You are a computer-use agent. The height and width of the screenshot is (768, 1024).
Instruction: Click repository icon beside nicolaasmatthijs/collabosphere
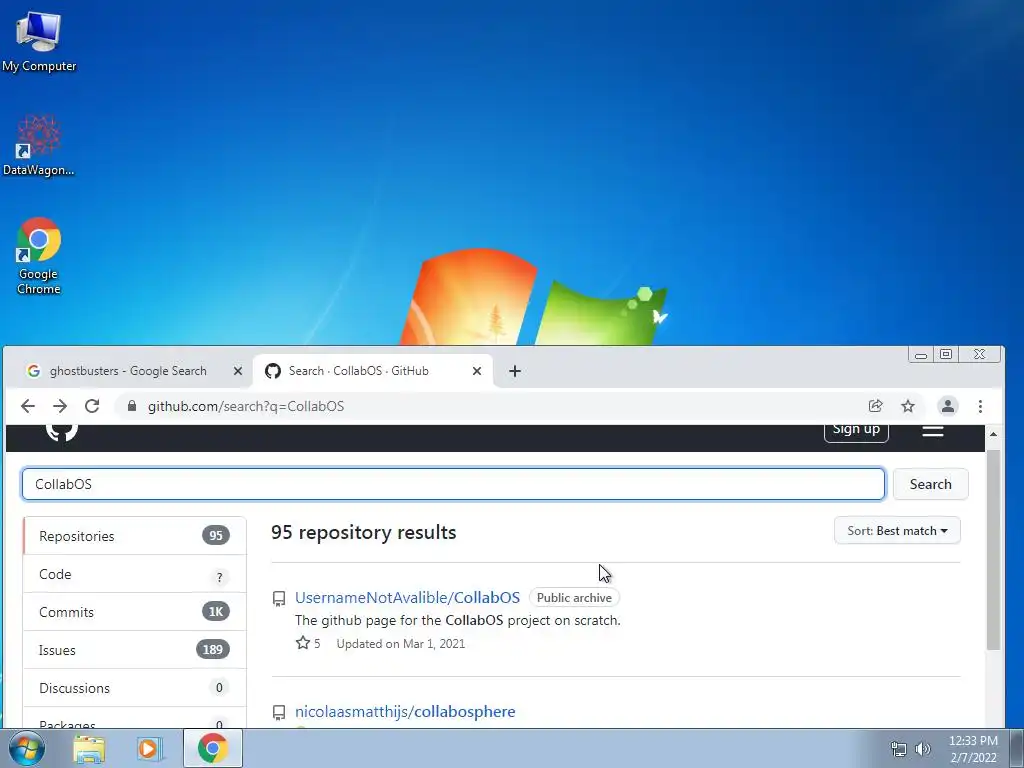(279, 712)
